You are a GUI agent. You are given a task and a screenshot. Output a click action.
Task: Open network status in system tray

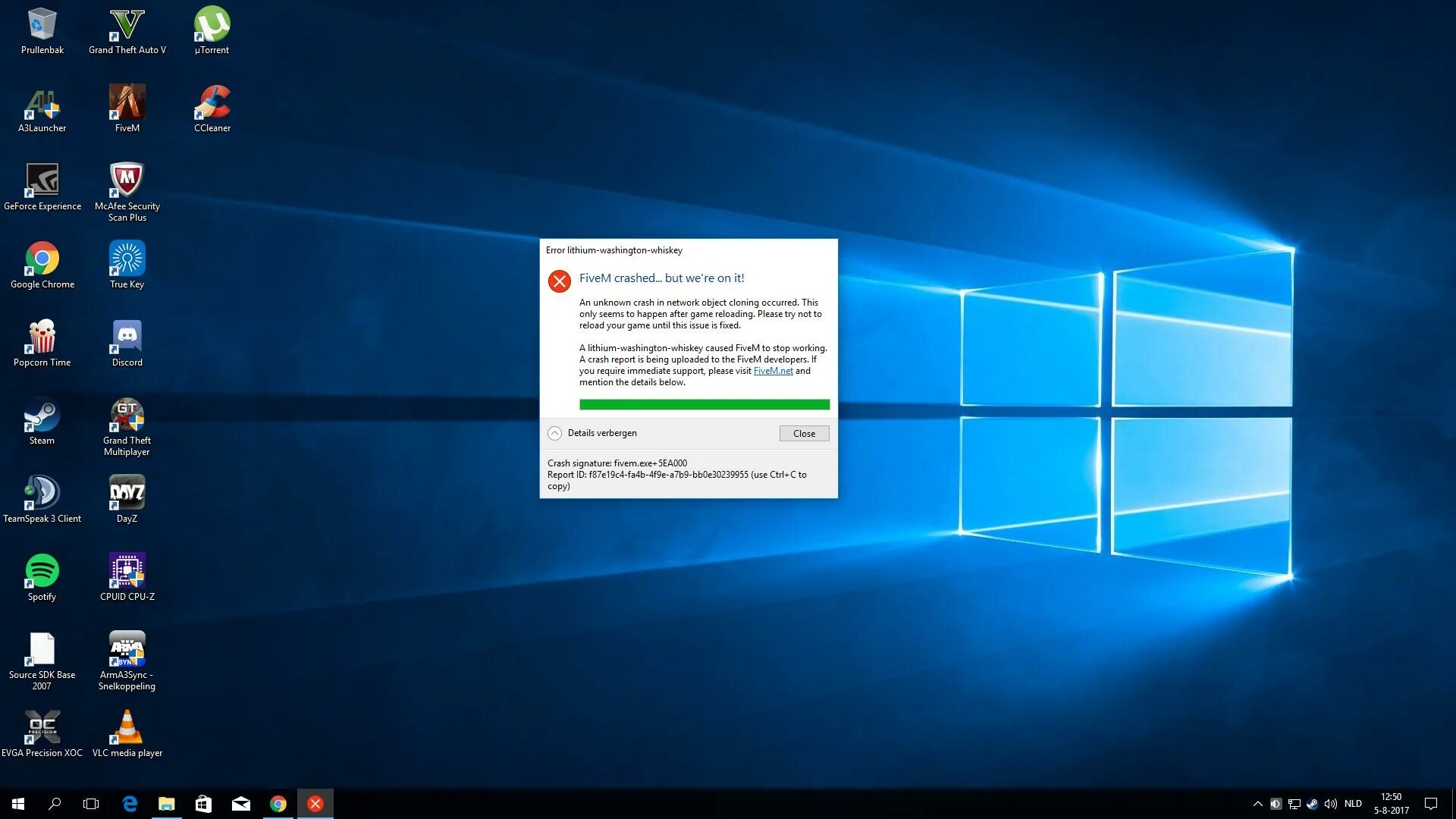click(x=1294, y=804)
